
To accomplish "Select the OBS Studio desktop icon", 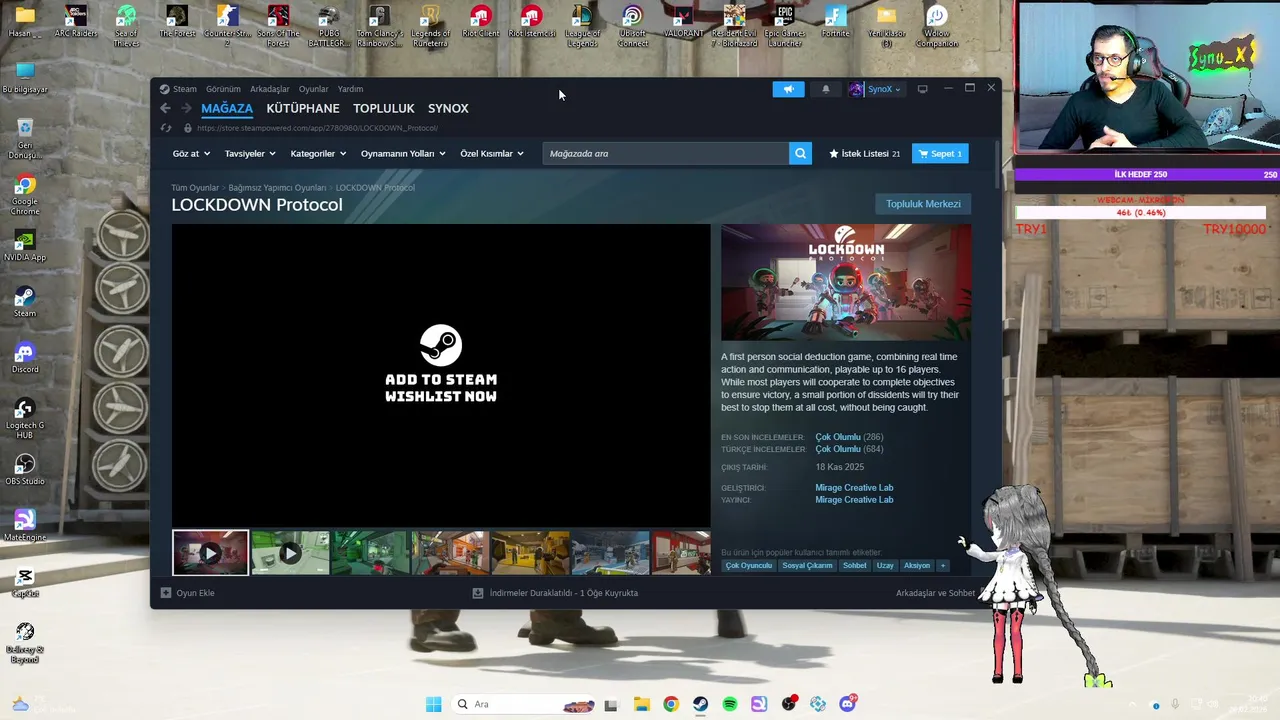I will pyautogui.click(x=25, y=470).
